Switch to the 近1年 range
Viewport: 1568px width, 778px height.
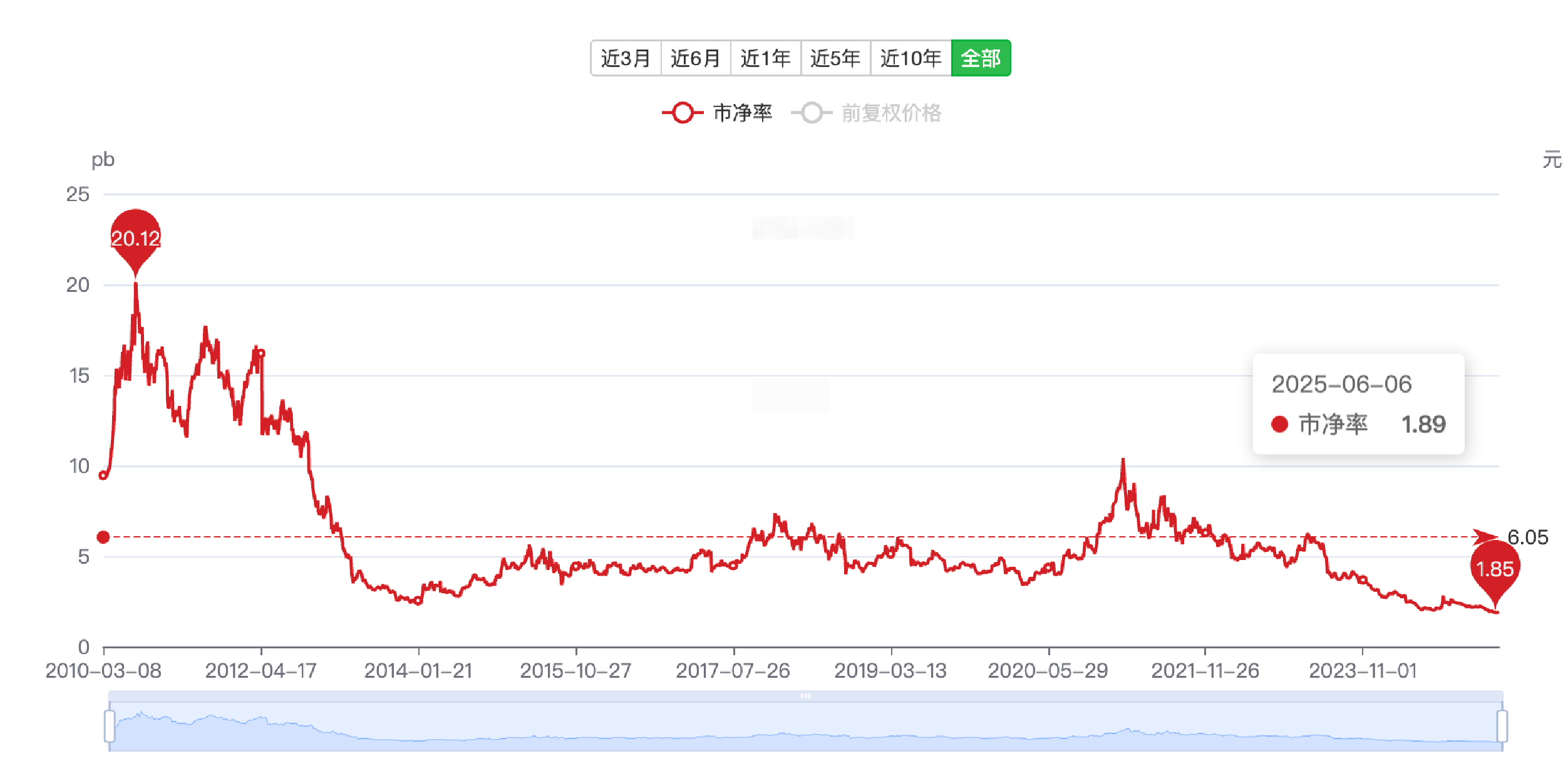click(766, 58)
